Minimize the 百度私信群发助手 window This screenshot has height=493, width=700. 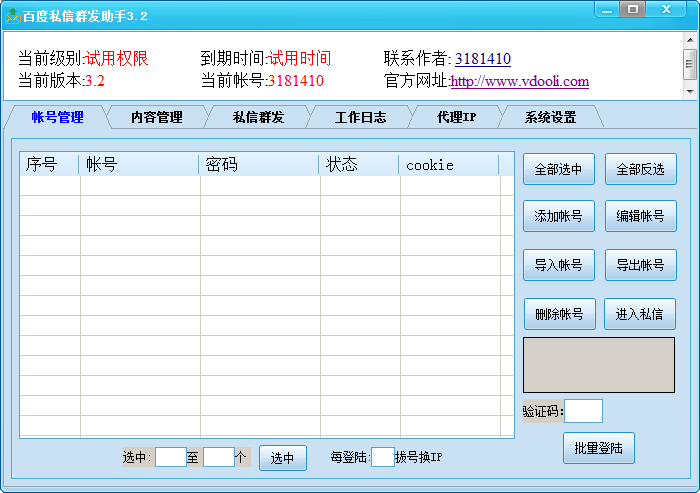(607, 9)
